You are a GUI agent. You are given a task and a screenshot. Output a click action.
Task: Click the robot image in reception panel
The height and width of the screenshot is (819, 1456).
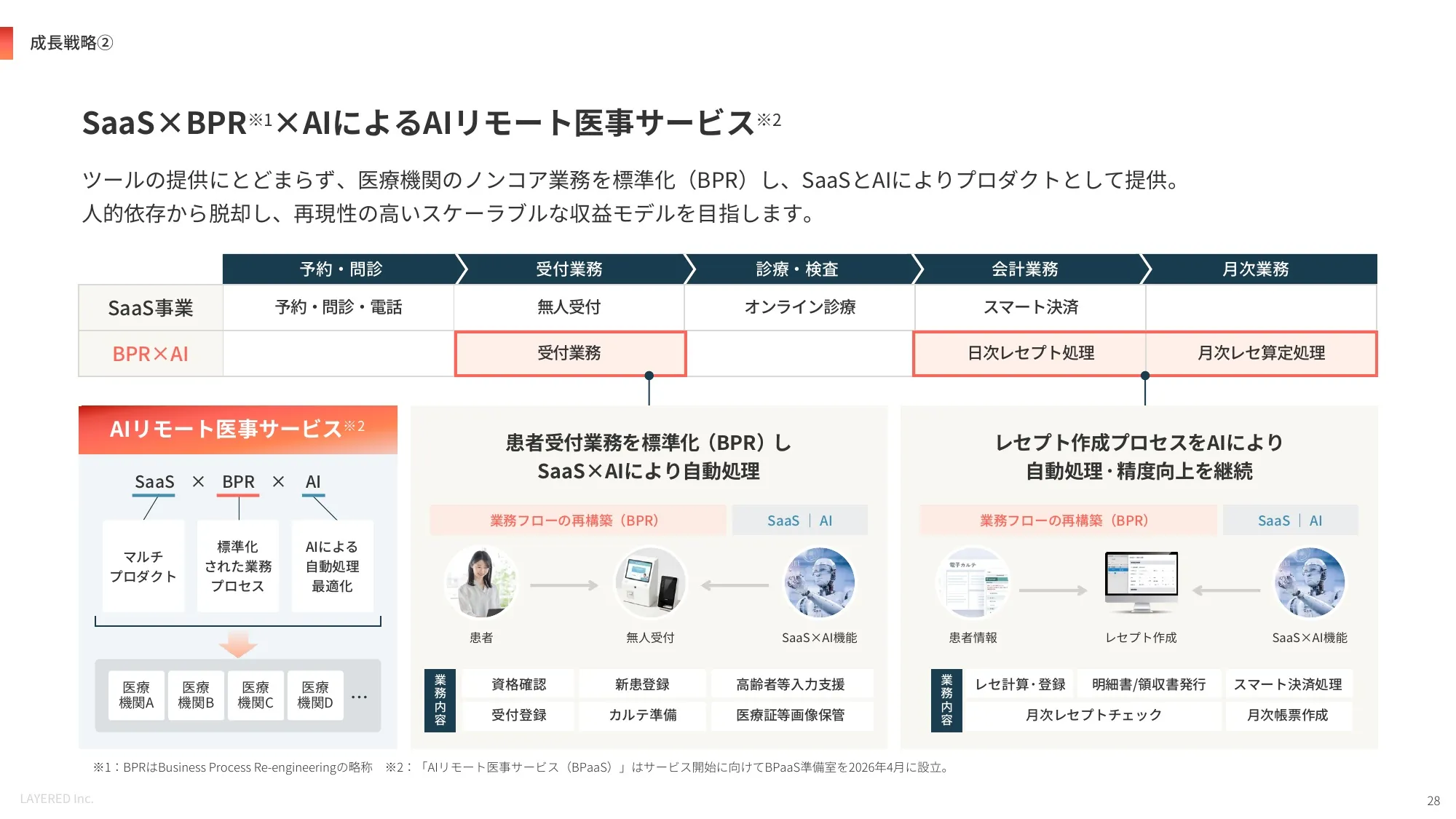(819, 583)
